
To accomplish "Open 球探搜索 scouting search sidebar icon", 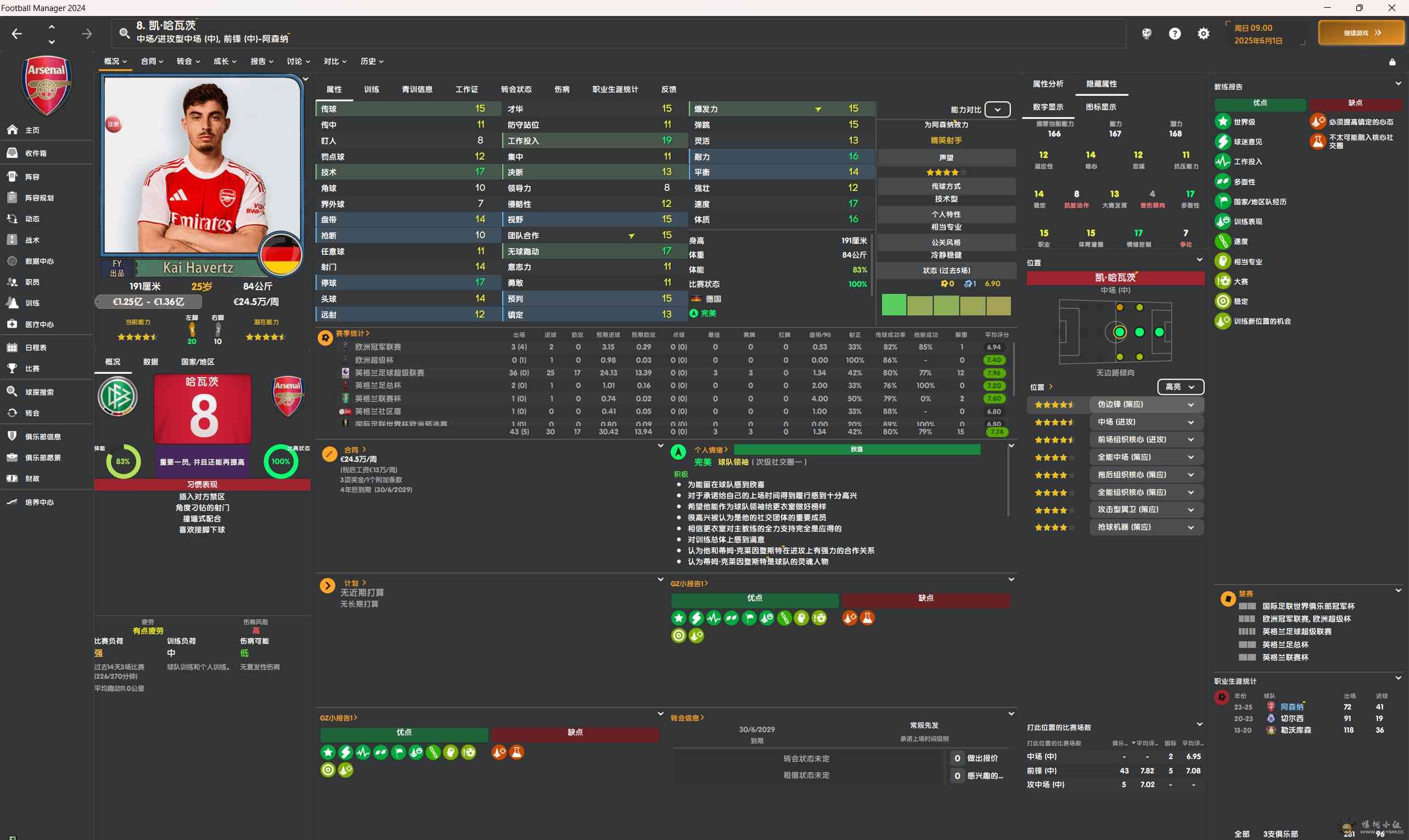I will coord(13,392).
